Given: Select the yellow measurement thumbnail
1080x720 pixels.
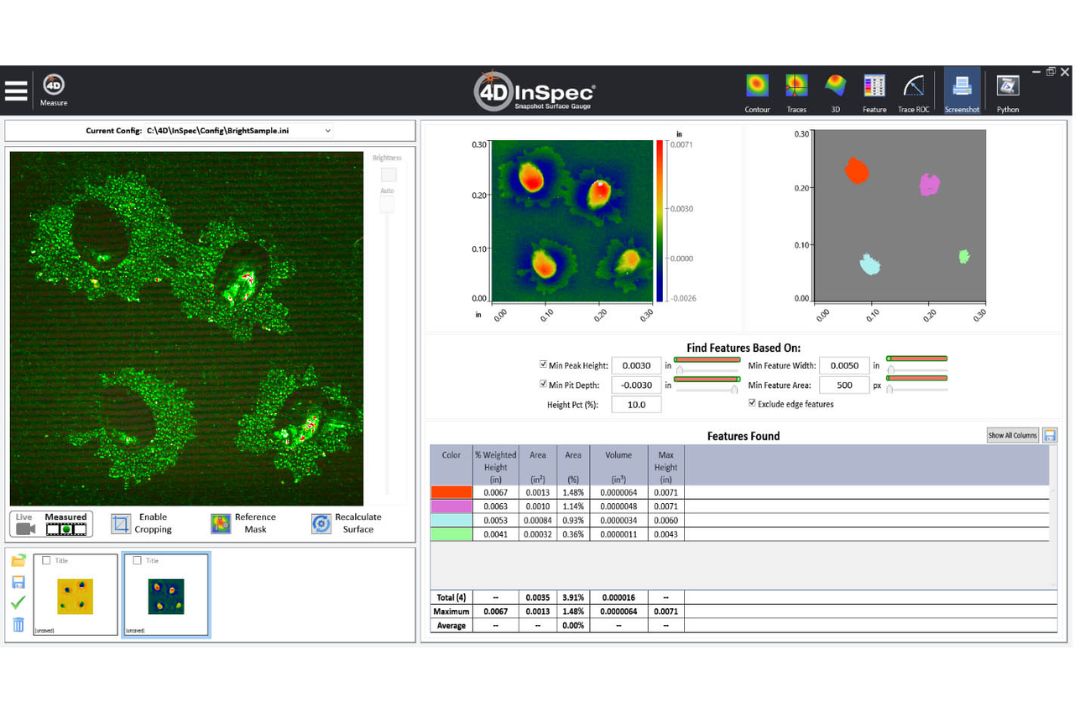Looking at the screenshot, I should click(x=76, y=595).
